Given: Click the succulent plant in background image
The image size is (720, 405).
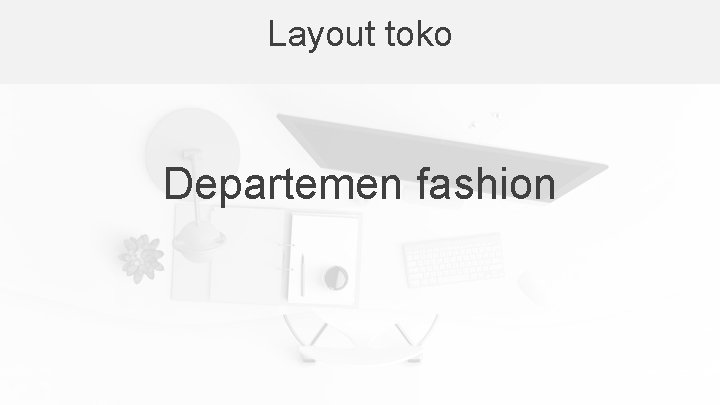Looking at the screenshot, I should 142,259.
